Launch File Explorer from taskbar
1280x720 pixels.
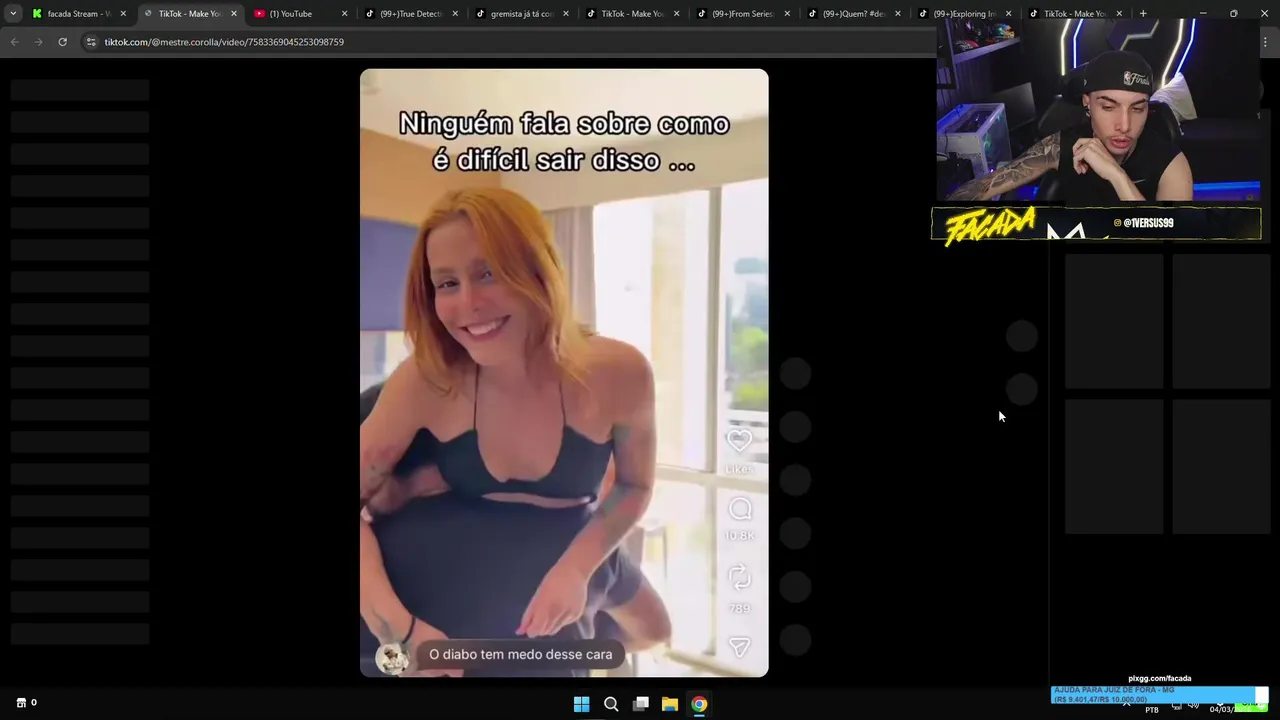(x=670, y=704)
